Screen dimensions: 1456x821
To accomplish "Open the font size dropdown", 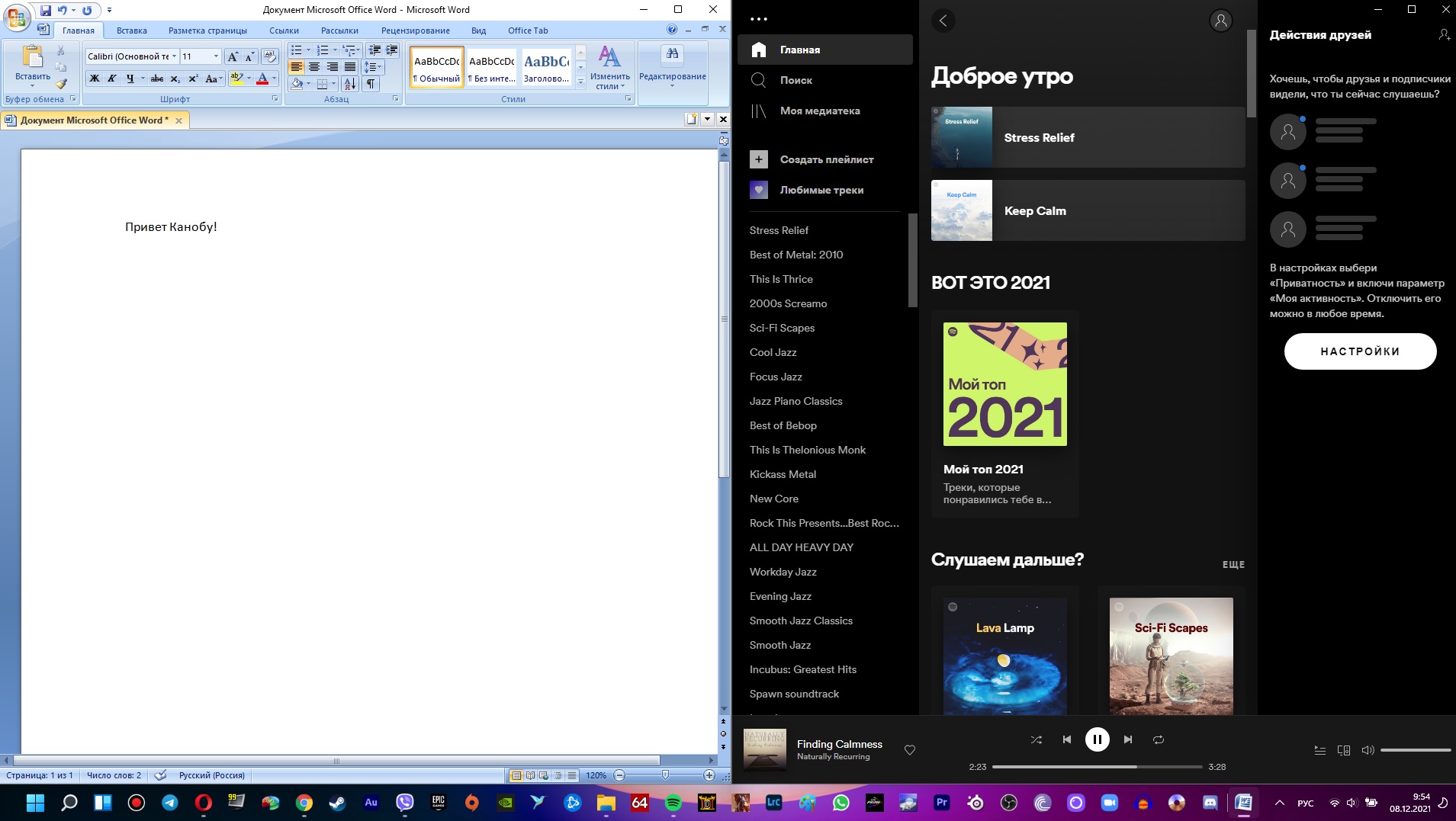I will [x=216, y=56].
